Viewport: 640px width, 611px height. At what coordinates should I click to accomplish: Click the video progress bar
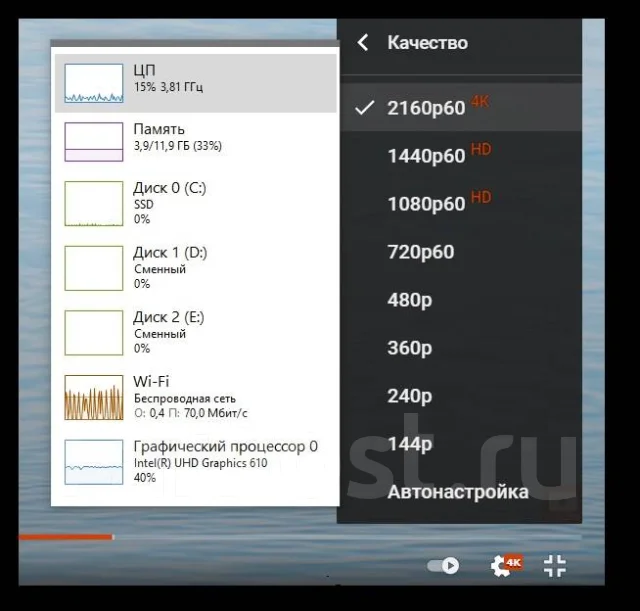point(300,537)
